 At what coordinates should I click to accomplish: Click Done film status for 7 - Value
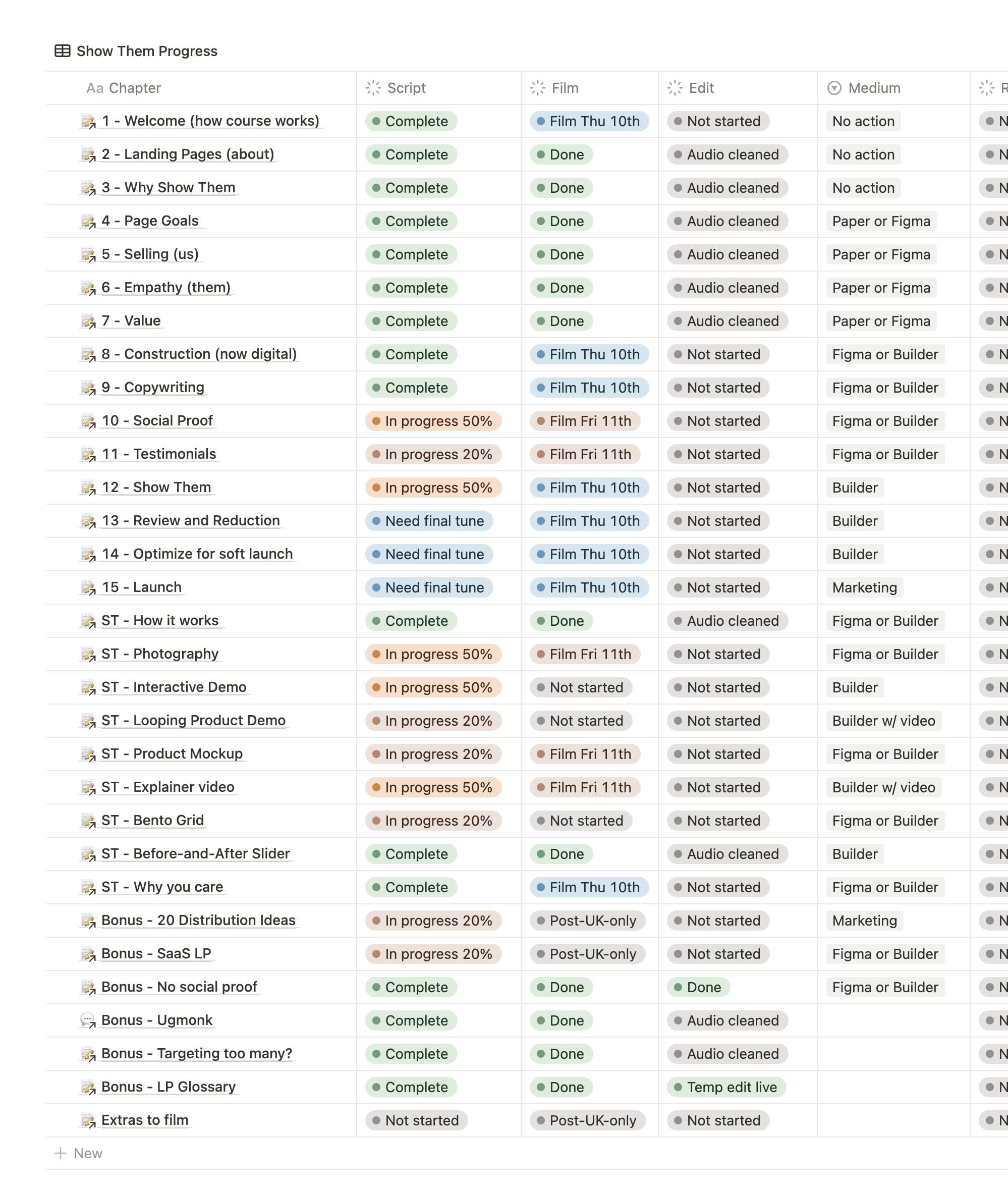coord(561,321)
